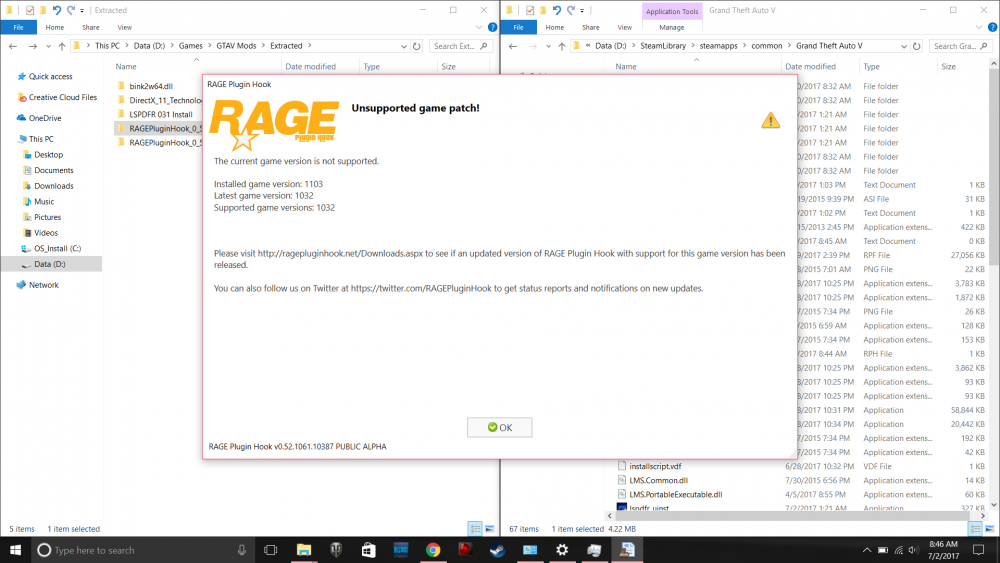
Task: Click Redo icon in Extracted window title bar
Action: [x=71, y=10]
